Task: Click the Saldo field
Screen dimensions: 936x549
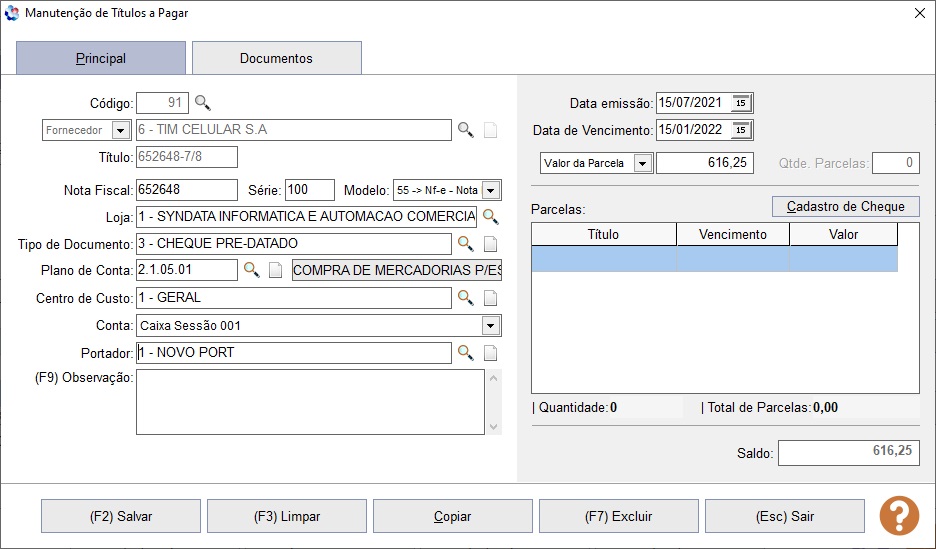Action: 848,453
